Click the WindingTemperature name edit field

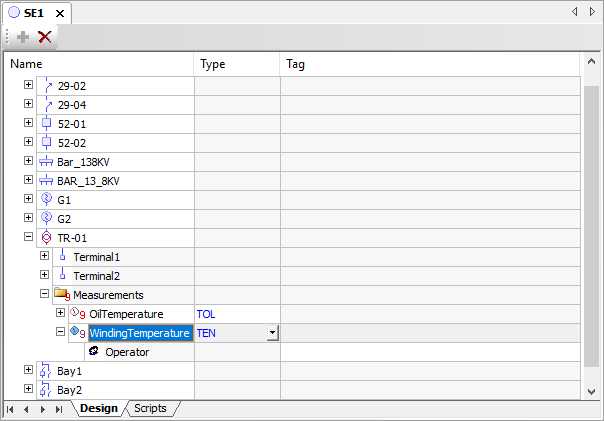tap(139, 333)
